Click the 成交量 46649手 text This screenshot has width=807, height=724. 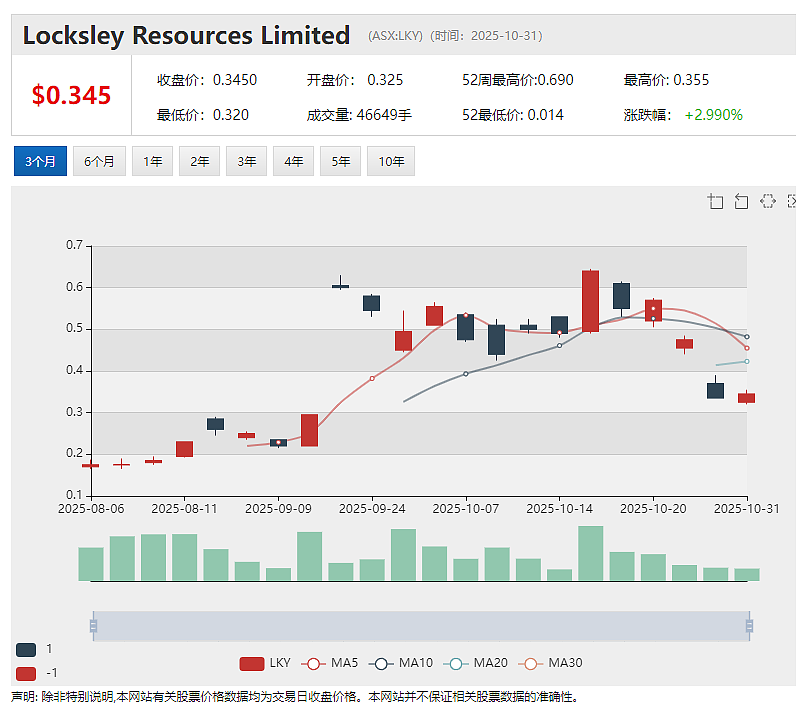click(359, 115)
